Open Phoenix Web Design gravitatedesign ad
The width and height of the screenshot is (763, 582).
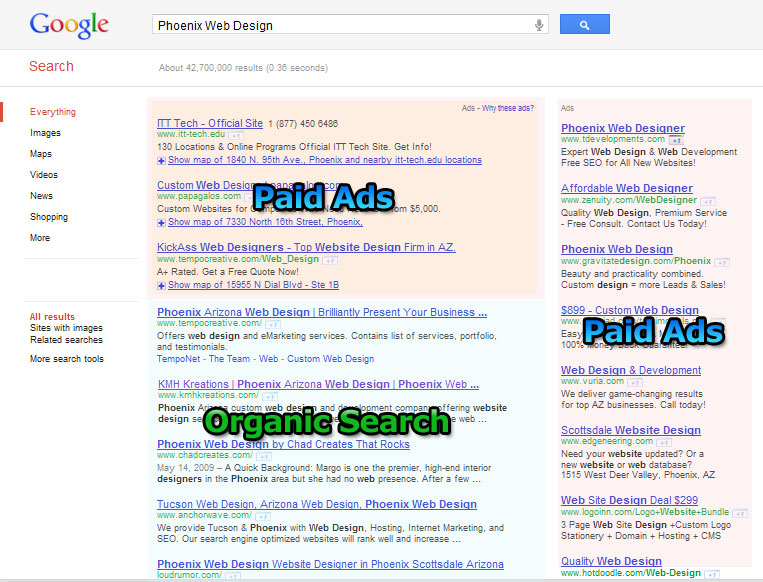(617, 249)
